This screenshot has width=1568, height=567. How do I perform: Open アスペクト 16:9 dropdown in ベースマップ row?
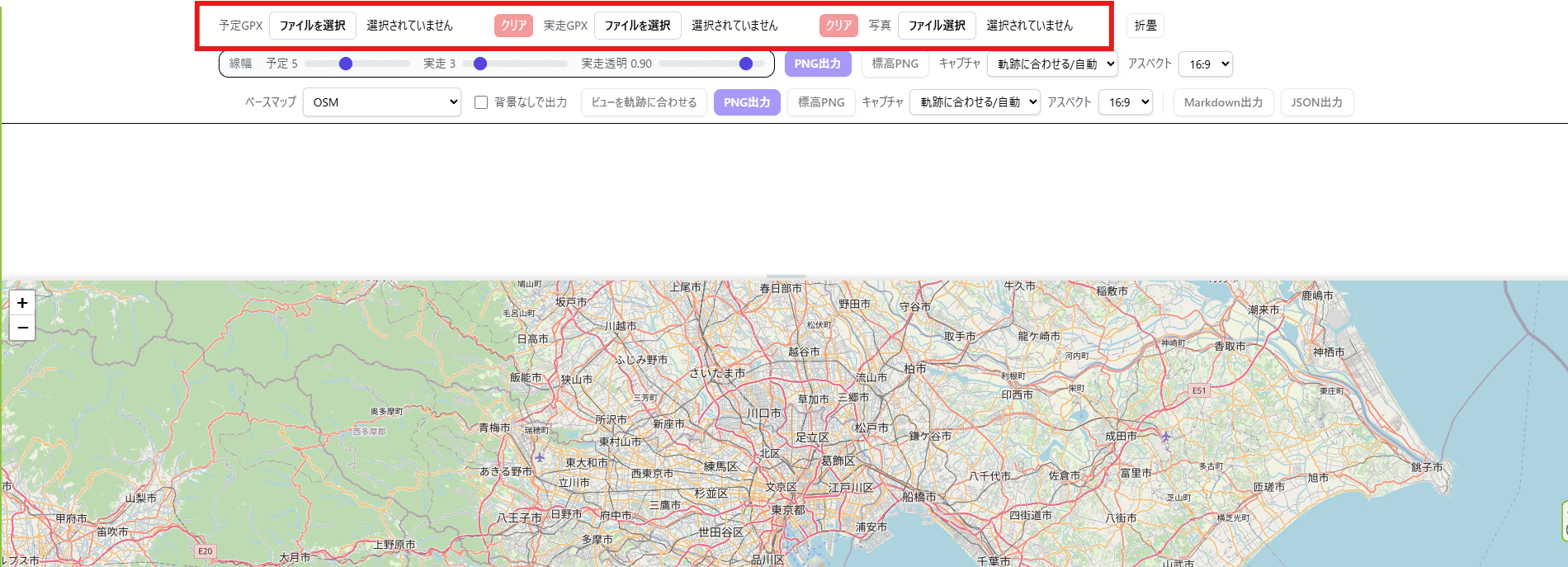click(x=1126, y=102)
